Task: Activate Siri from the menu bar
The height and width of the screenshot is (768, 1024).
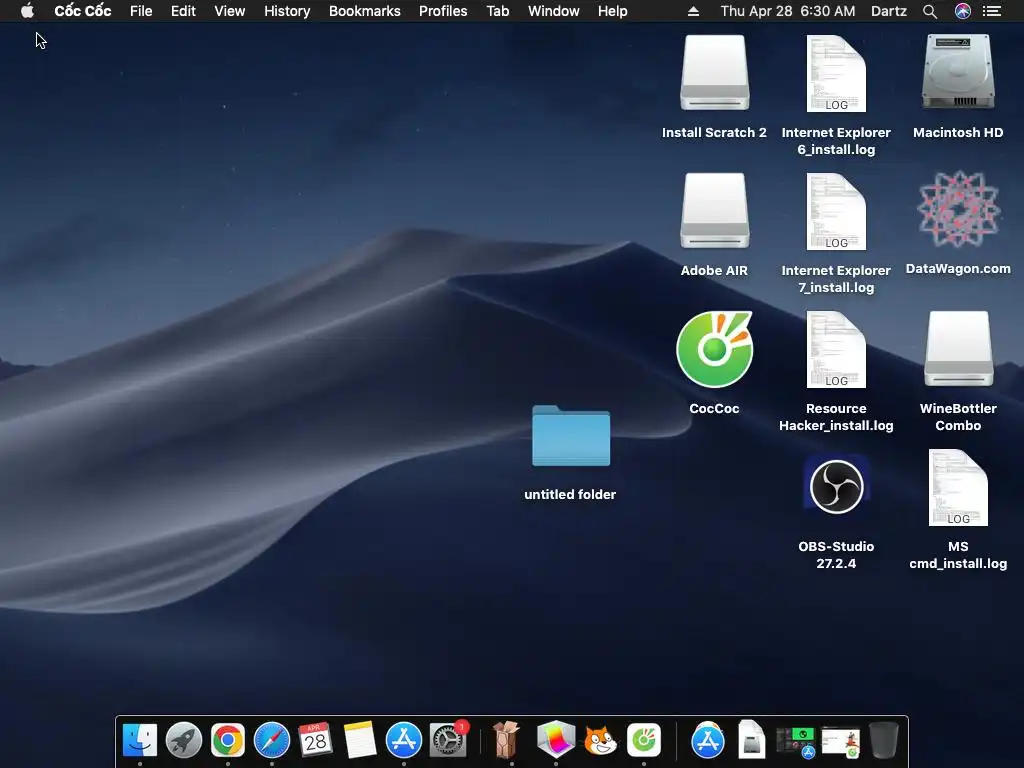Action: pos(963,11)
